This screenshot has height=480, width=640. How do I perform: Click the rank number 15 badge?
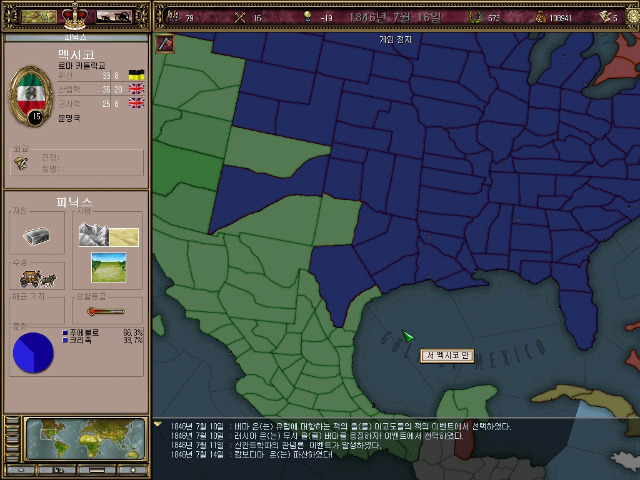tap(36, 117)
